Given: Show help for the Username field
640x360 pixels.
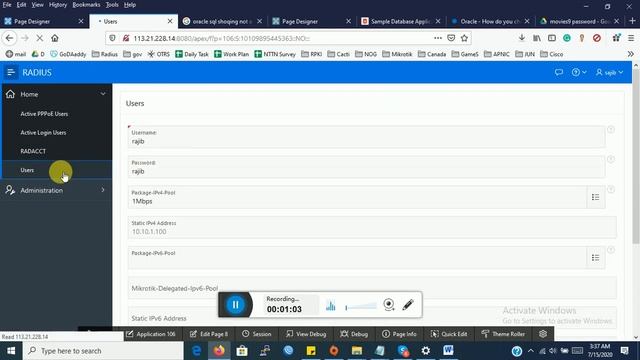Looking at the screenshot, I should pos(611,129).
